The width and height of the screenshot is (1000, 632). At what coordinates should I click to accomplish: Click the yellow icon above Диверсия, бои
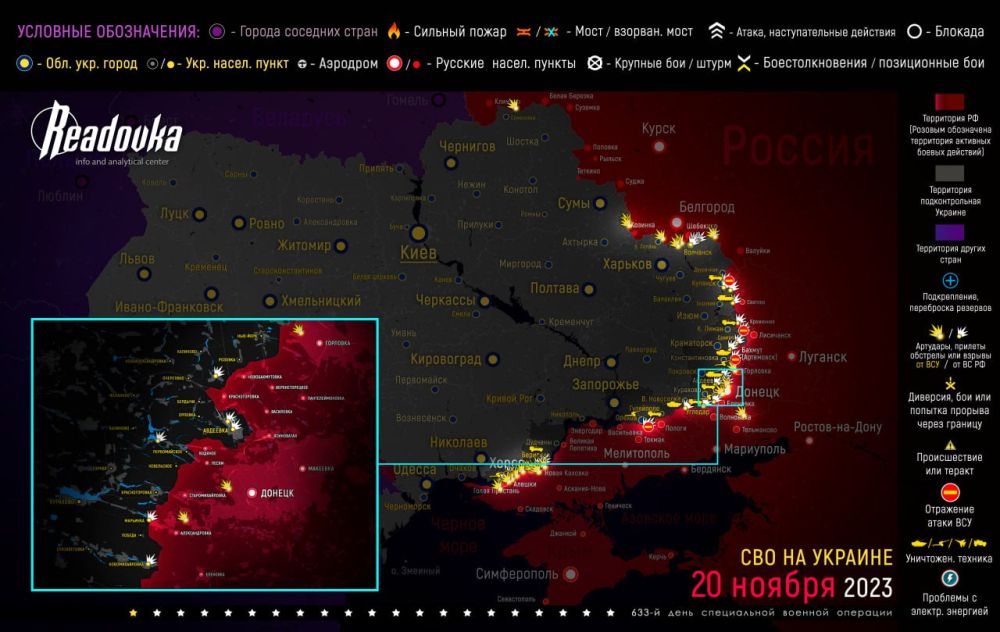[950, 384]
